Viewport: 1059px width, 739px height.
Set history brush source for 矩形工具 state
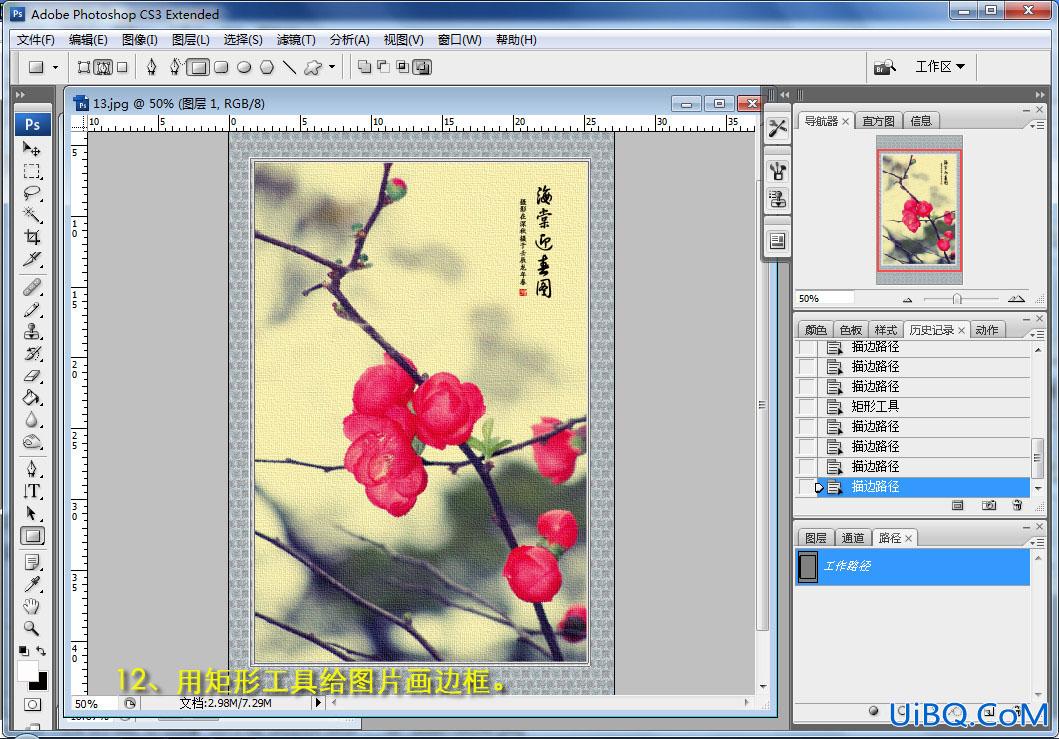(807, 407)
